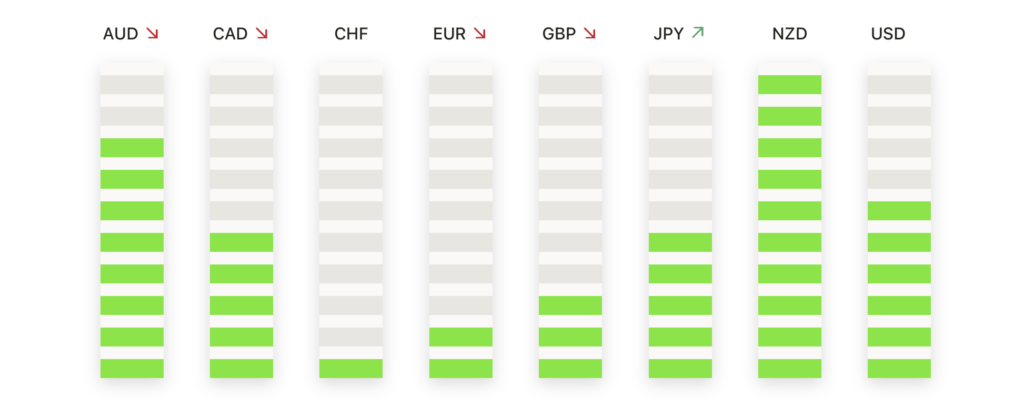Click the topmost green bar in USD meter
Screen dimensions: 1024x408
[x=899, y=211]
